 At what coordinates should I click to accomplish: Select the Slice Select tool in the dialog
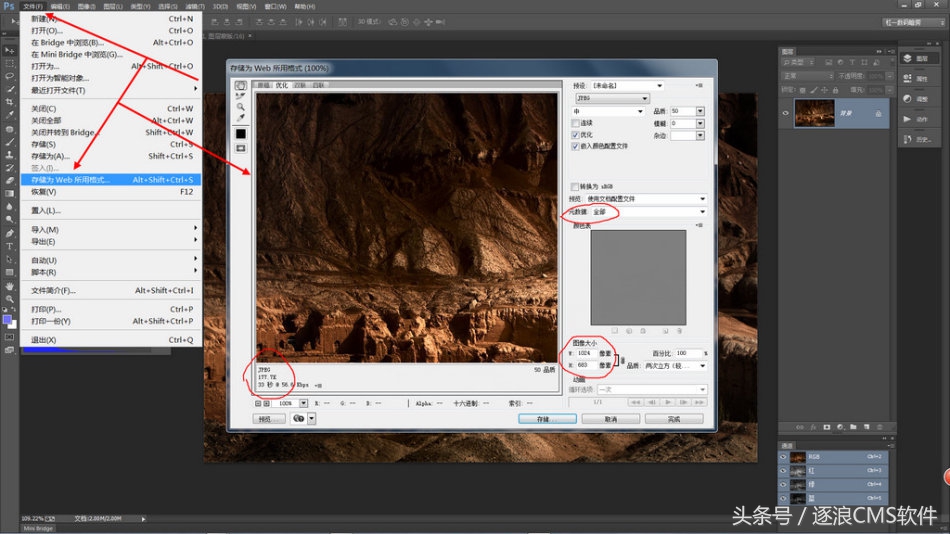click(x=240, y=97)
